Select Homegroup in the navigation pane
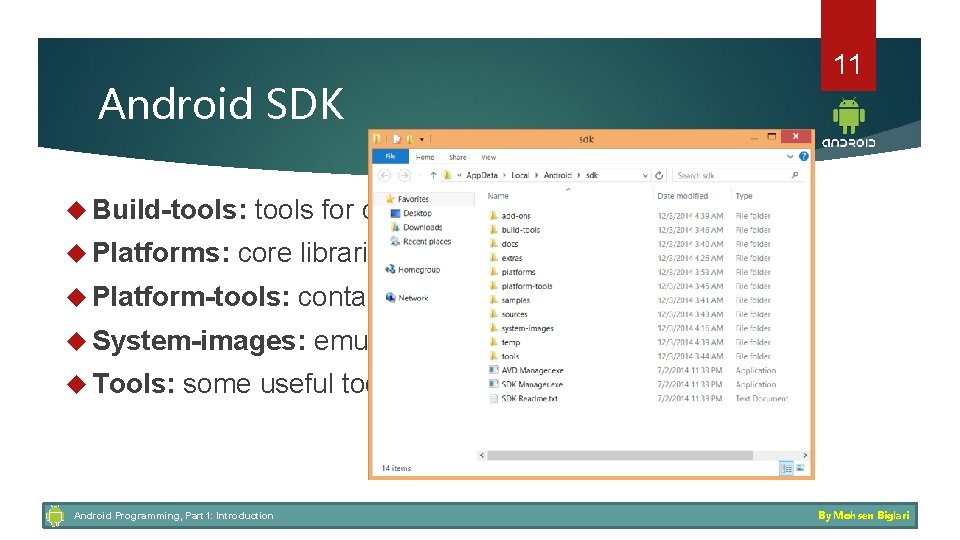 point(419,269)
